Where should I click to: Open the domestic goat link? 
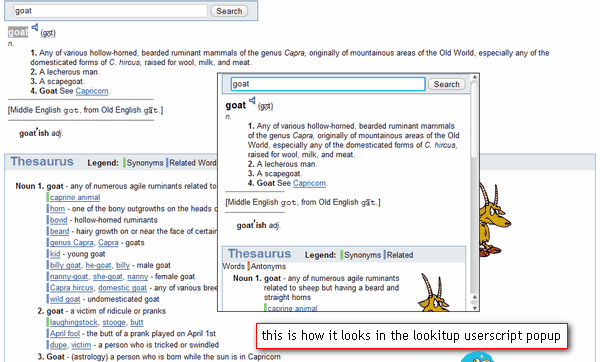122,288
